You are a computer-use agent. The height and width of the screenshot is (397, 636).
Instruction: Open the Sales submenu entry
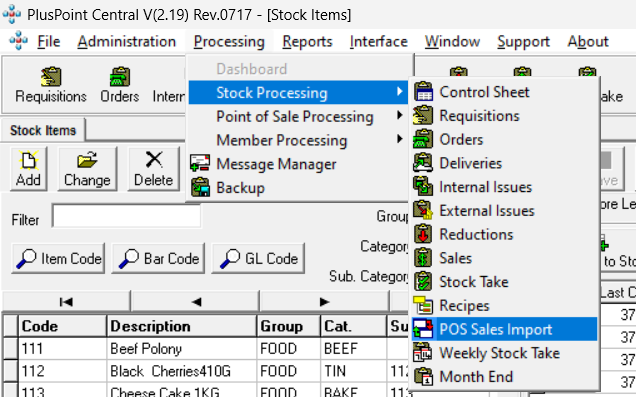(x=504, y=258)
